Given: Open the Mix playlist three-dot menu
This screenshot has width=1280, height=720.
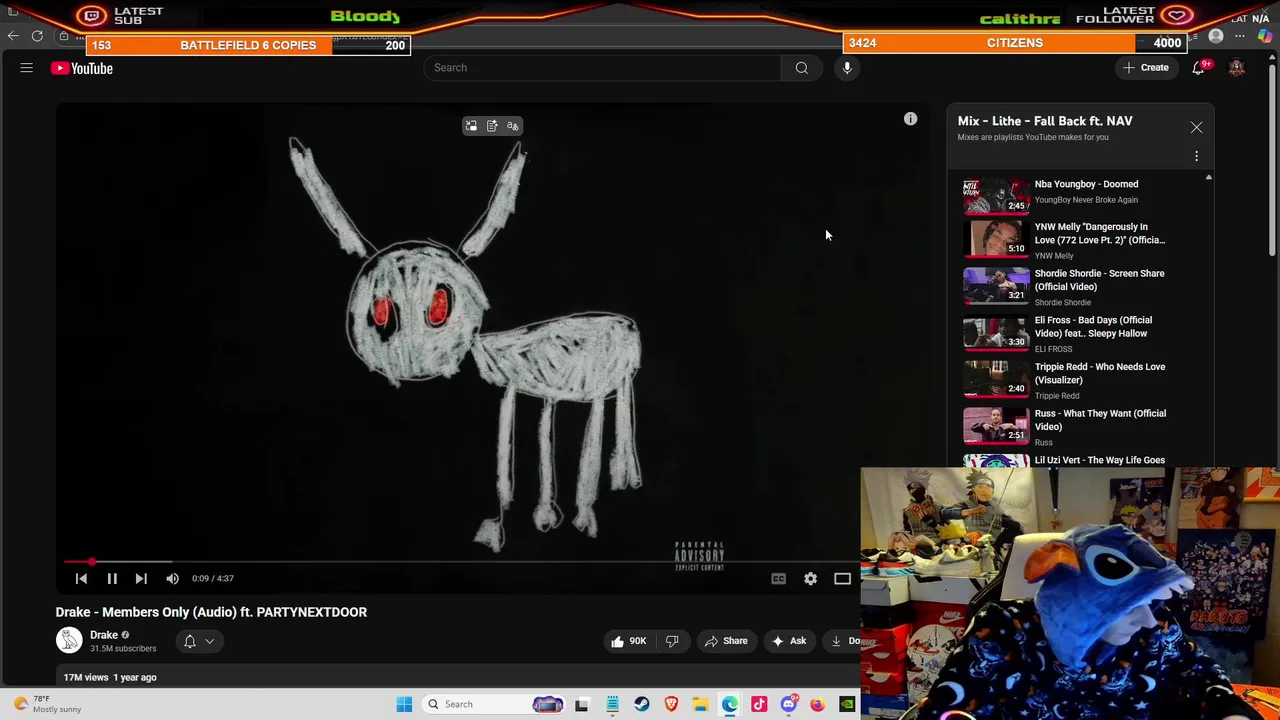Looking at the screenshot, I should (x=1196, y=156).
